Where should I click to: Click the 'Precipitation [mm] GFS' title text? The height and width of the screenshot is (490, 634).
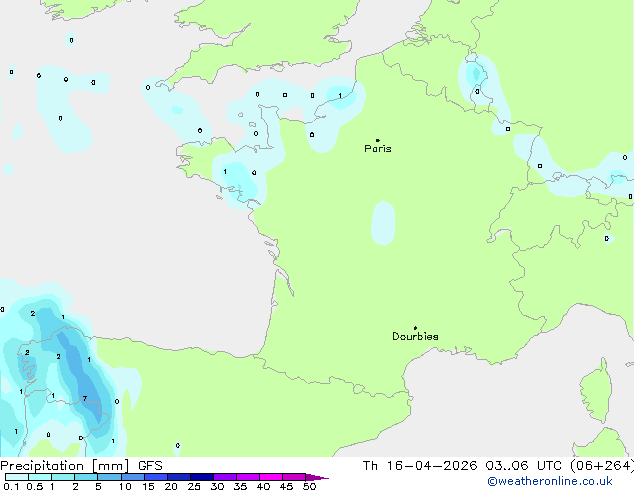click(x=81, y=466)
